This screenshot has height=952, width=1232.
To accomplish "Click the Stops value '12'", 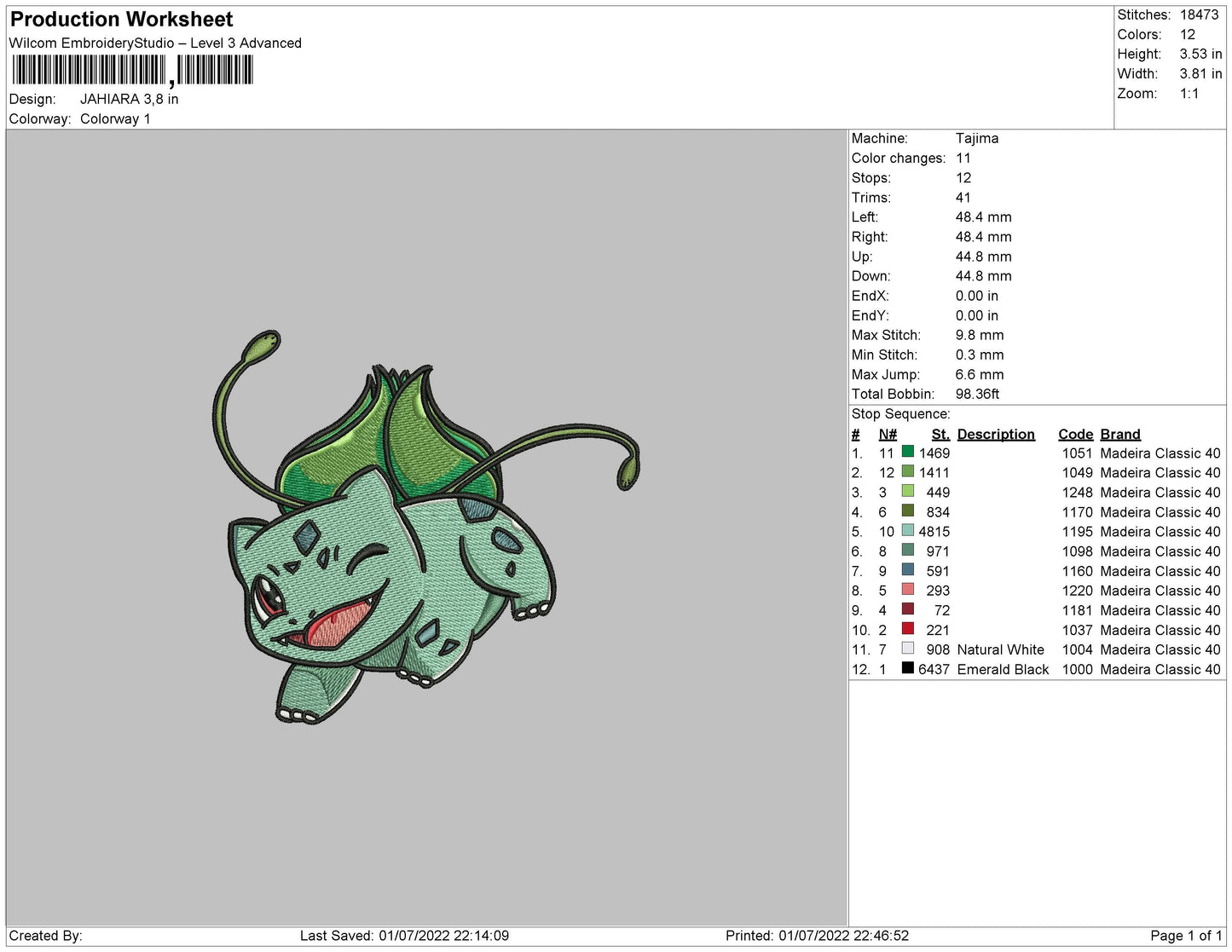I will (963, 177).
